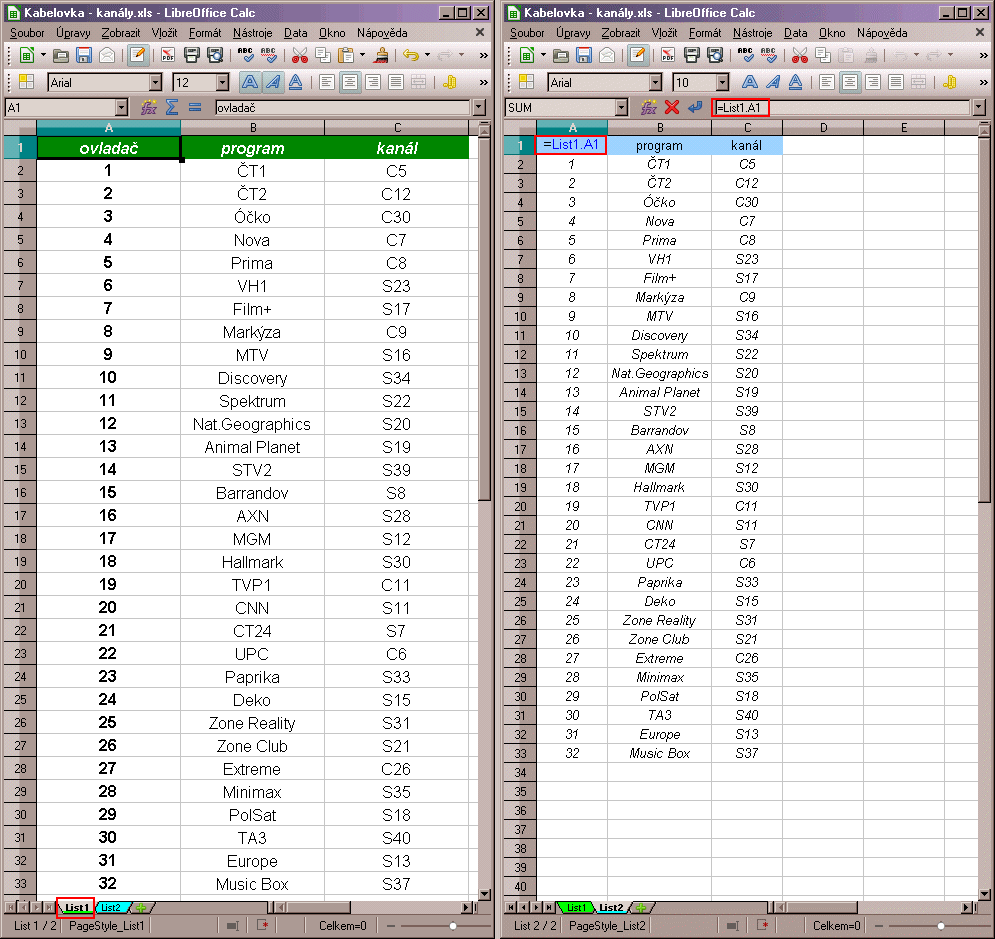Viewport: 995px width, 939px height.
Task: Click the zoom slider handle in the right window
Action: tap(940, 926)
